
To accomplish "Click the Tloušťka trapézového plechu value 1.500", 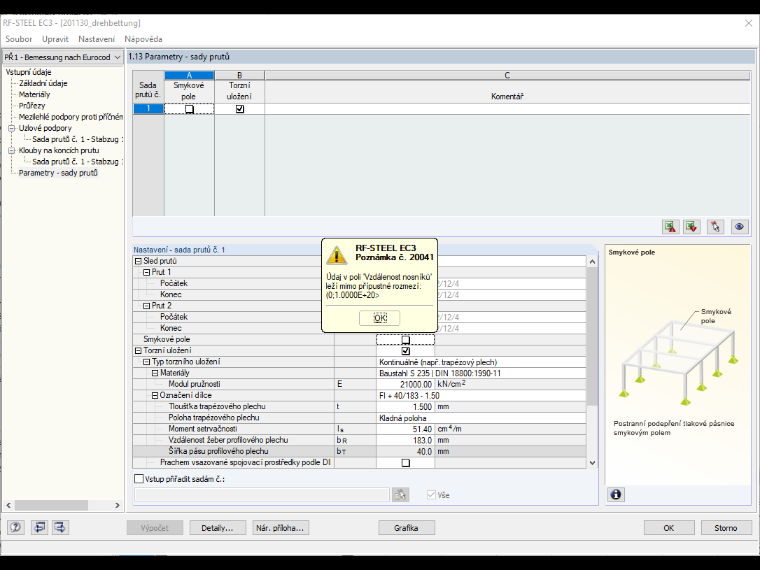I will coord(405,407).
